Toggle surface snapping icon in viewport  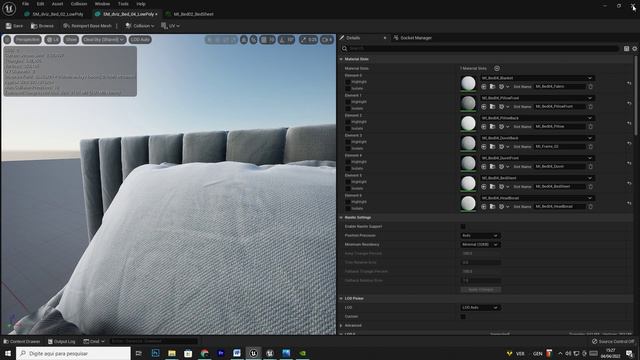coord(253,40)
